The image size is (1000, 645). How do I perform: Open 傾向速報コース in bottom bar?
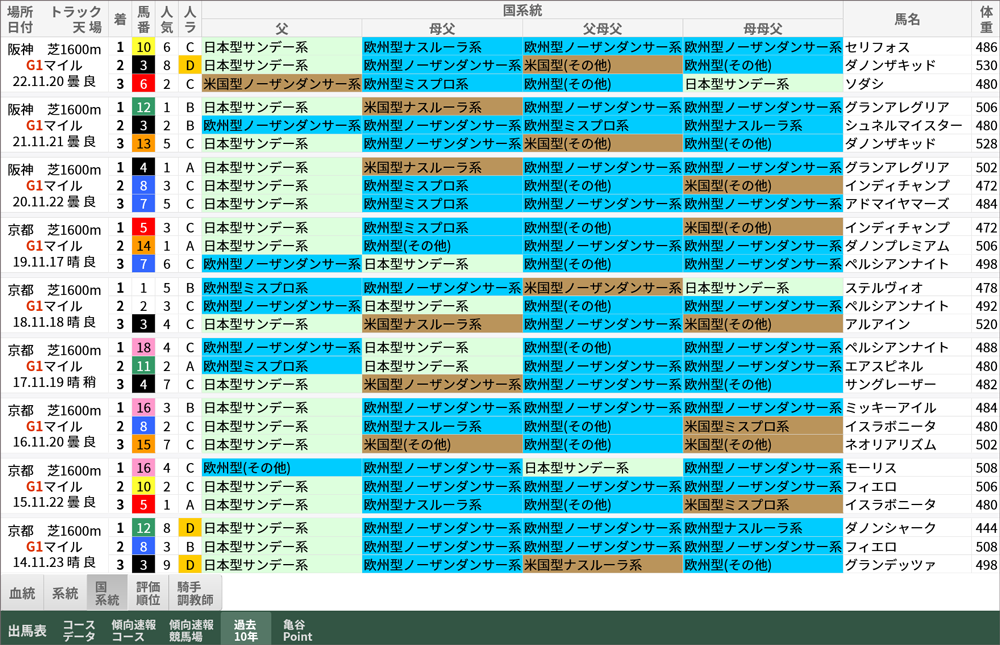coord(133,630)
